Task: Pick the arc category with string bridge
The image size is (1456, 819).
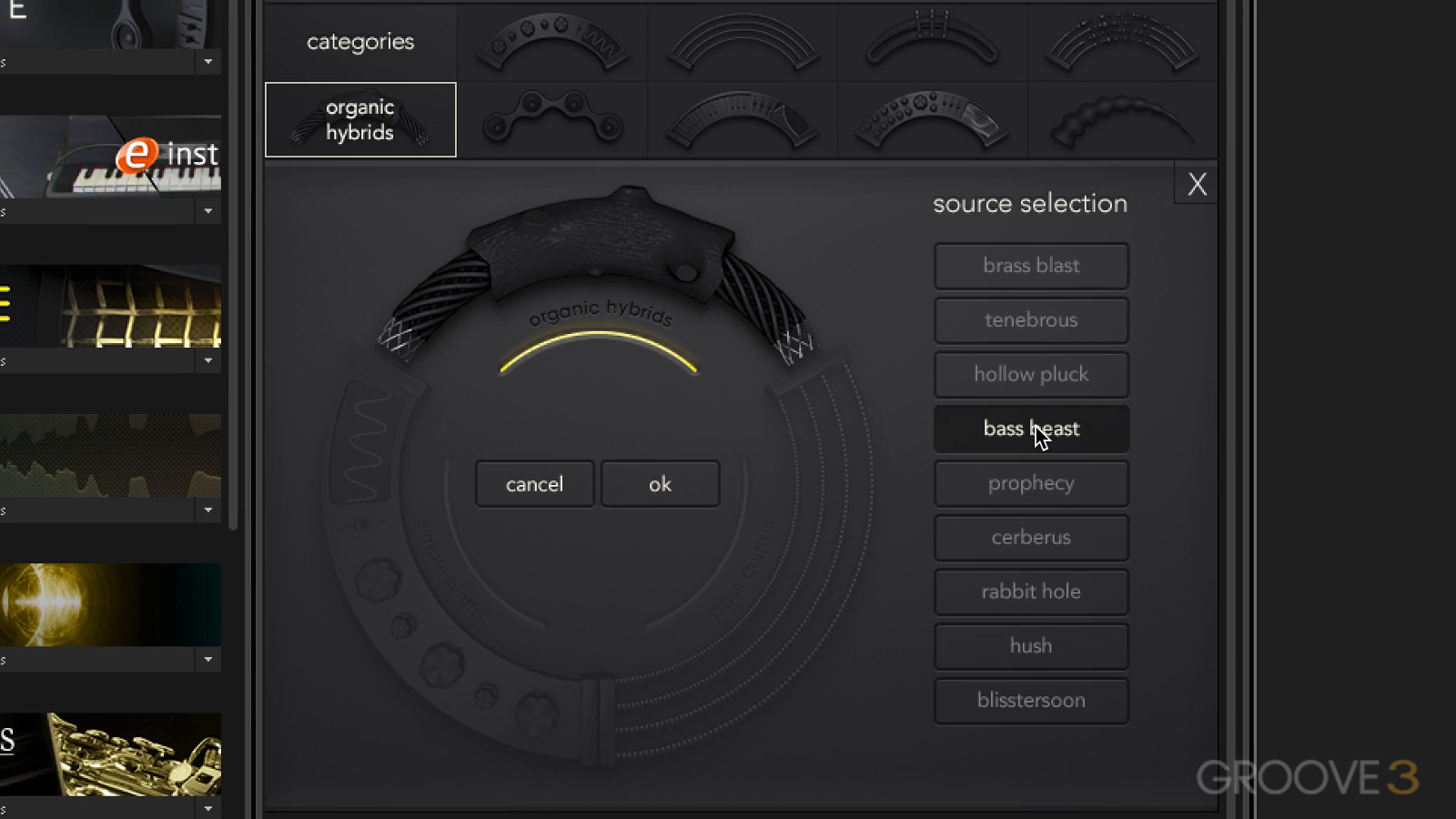Action: pyautogui.click(x=932, y=42)
